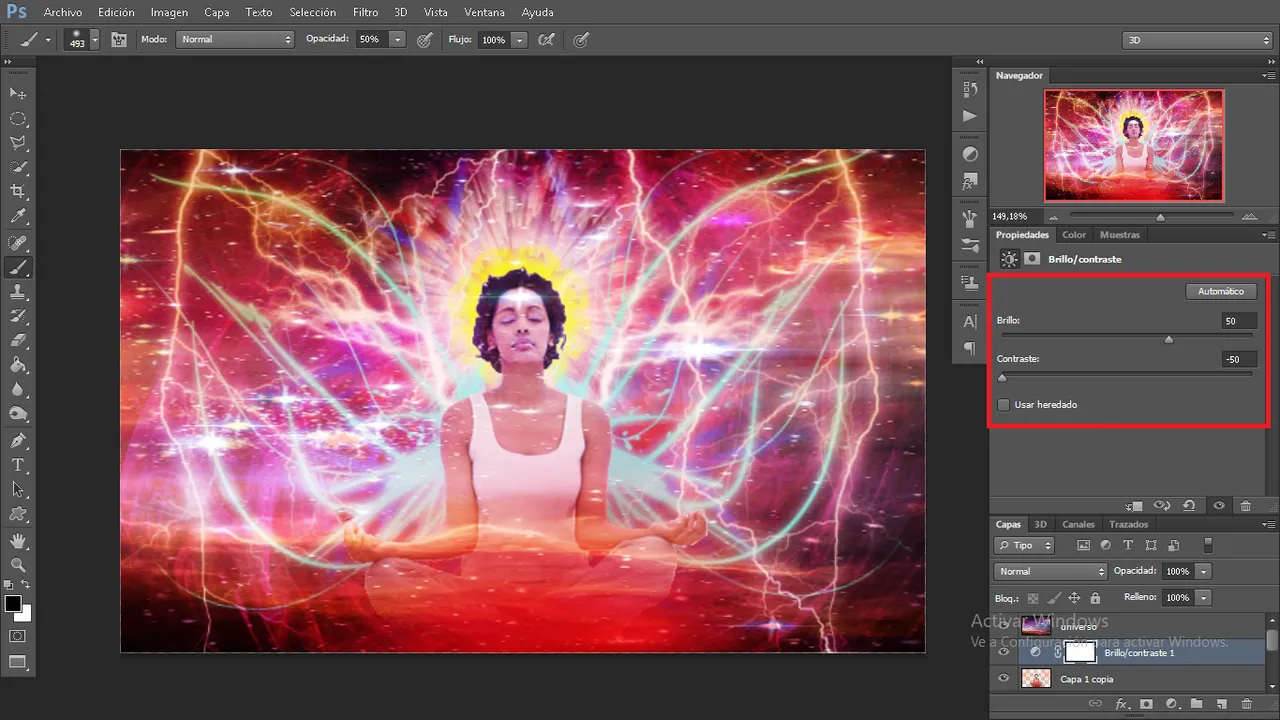Open the Flujo dropdown arrow
The image size is (1280, 720).
point(519,40)
